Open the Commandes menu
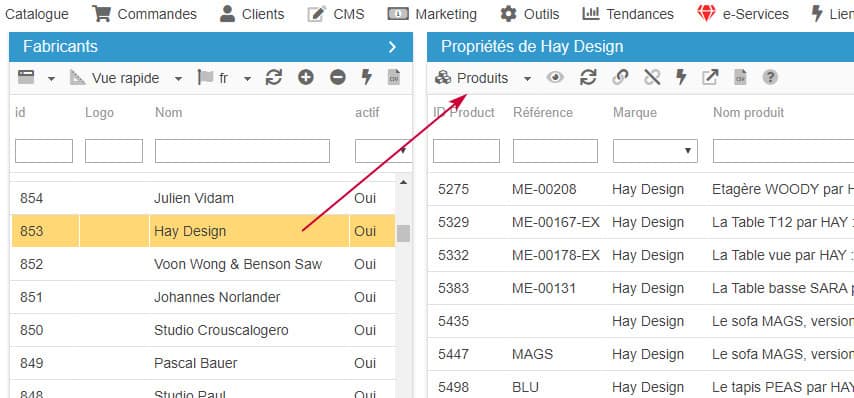The width and height of the screenshot is (854, 398). tap(144, 14)
